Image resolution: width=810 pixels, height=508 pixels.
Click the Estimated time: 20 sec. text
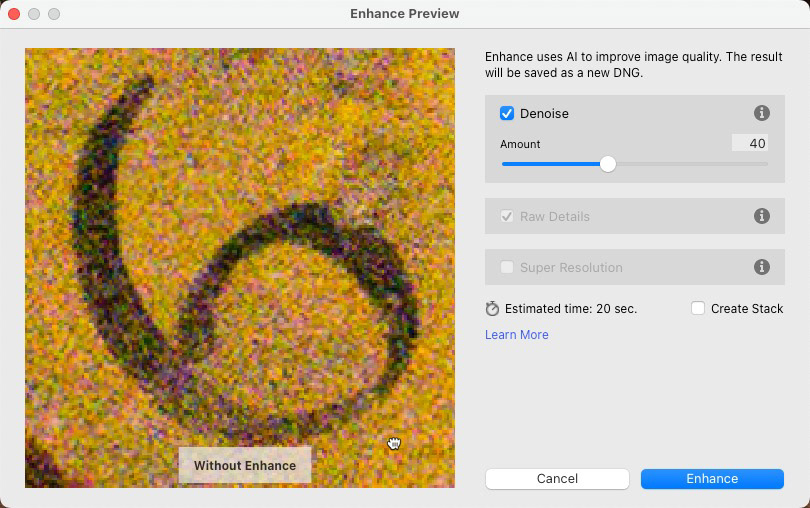coord(571,309)
